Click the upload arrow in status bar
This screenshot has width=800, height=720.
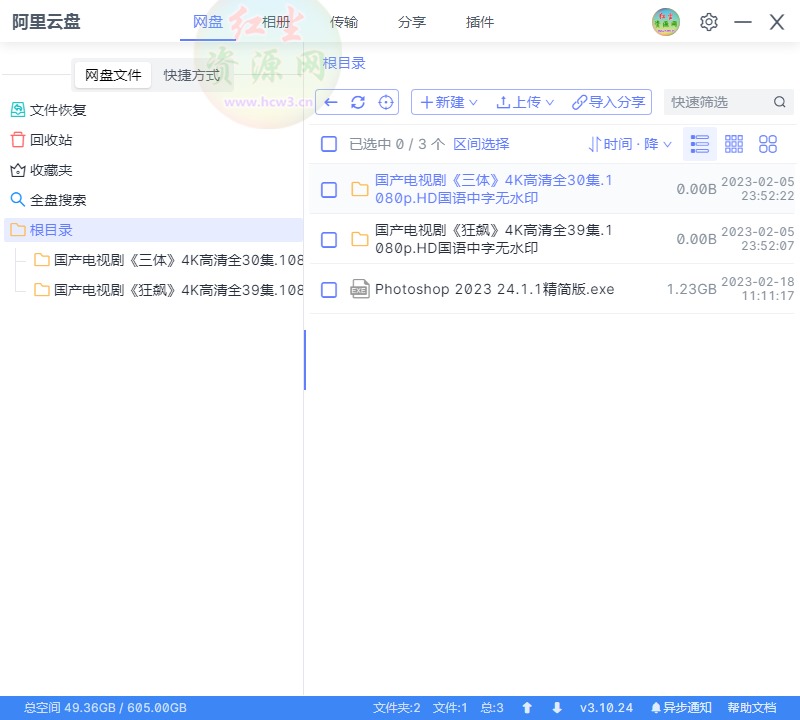[x=527, y=708]
